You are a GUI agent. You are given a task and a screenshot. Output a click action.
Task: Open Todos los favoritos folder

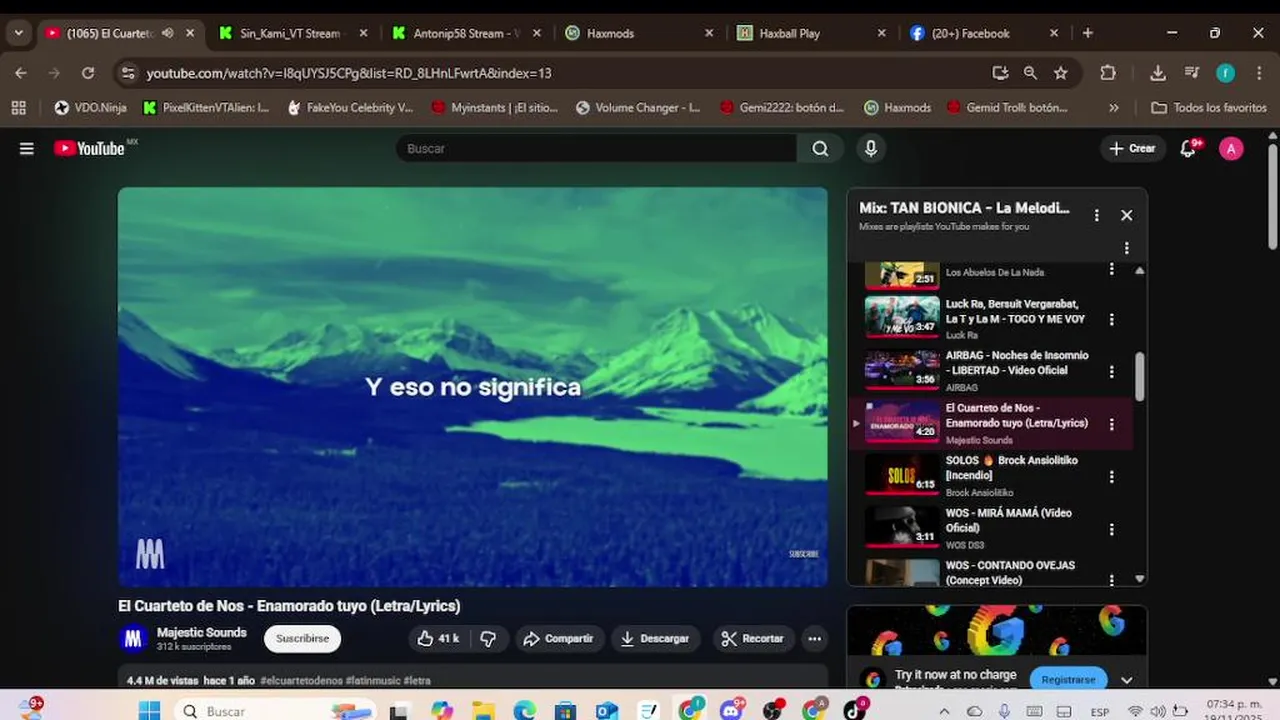click(1209, 107)
